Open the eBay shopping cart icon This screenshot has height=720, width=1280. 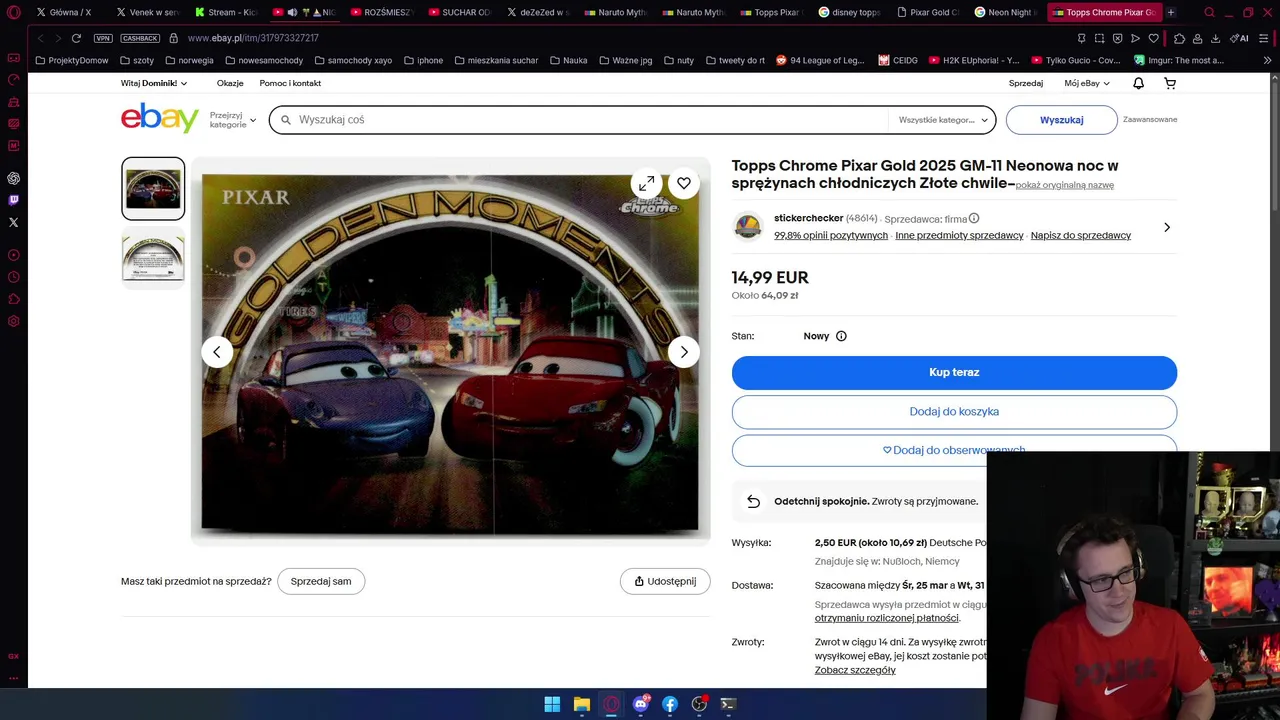[x=1170, y=83]
